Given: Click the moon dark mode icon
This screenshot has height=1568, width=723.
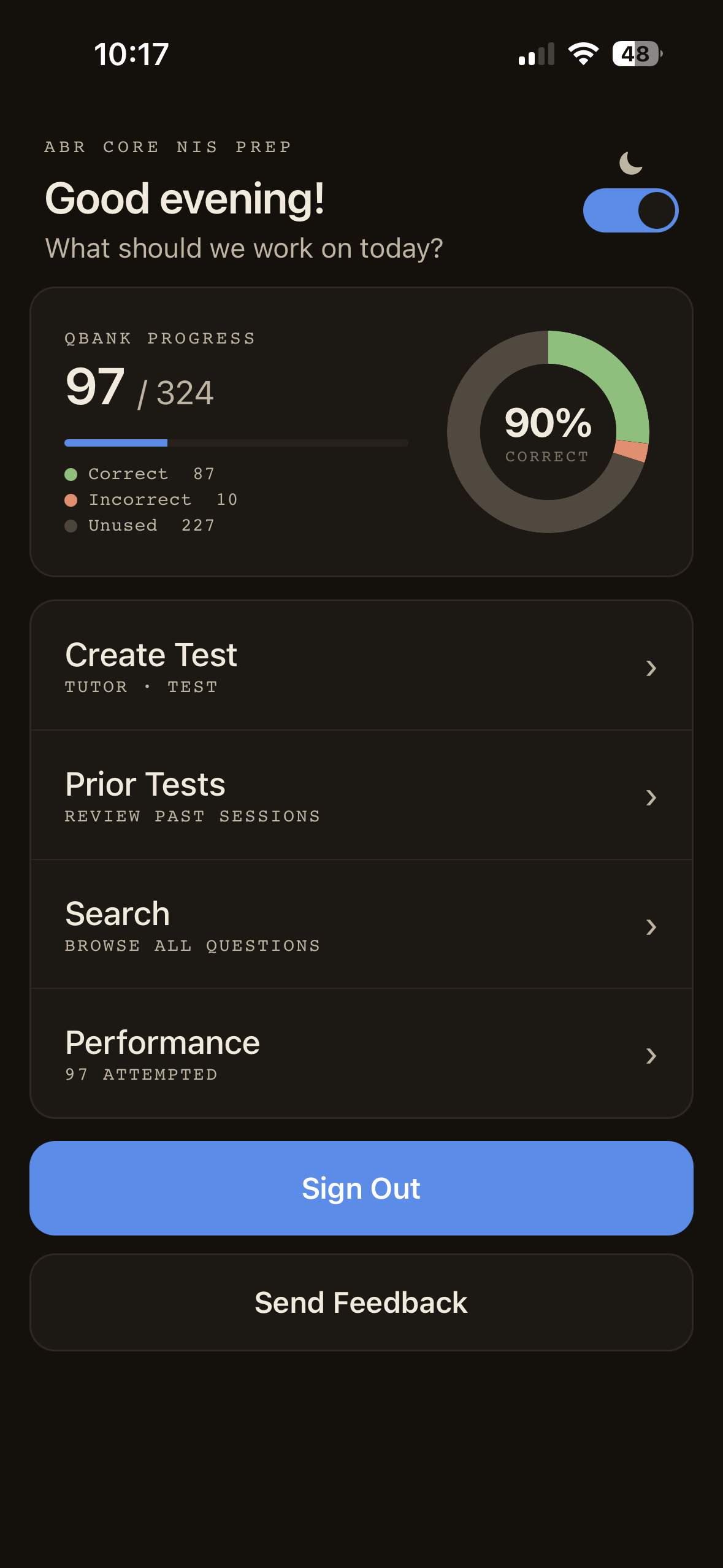Looking at the screenshot, I should point(630,161).
